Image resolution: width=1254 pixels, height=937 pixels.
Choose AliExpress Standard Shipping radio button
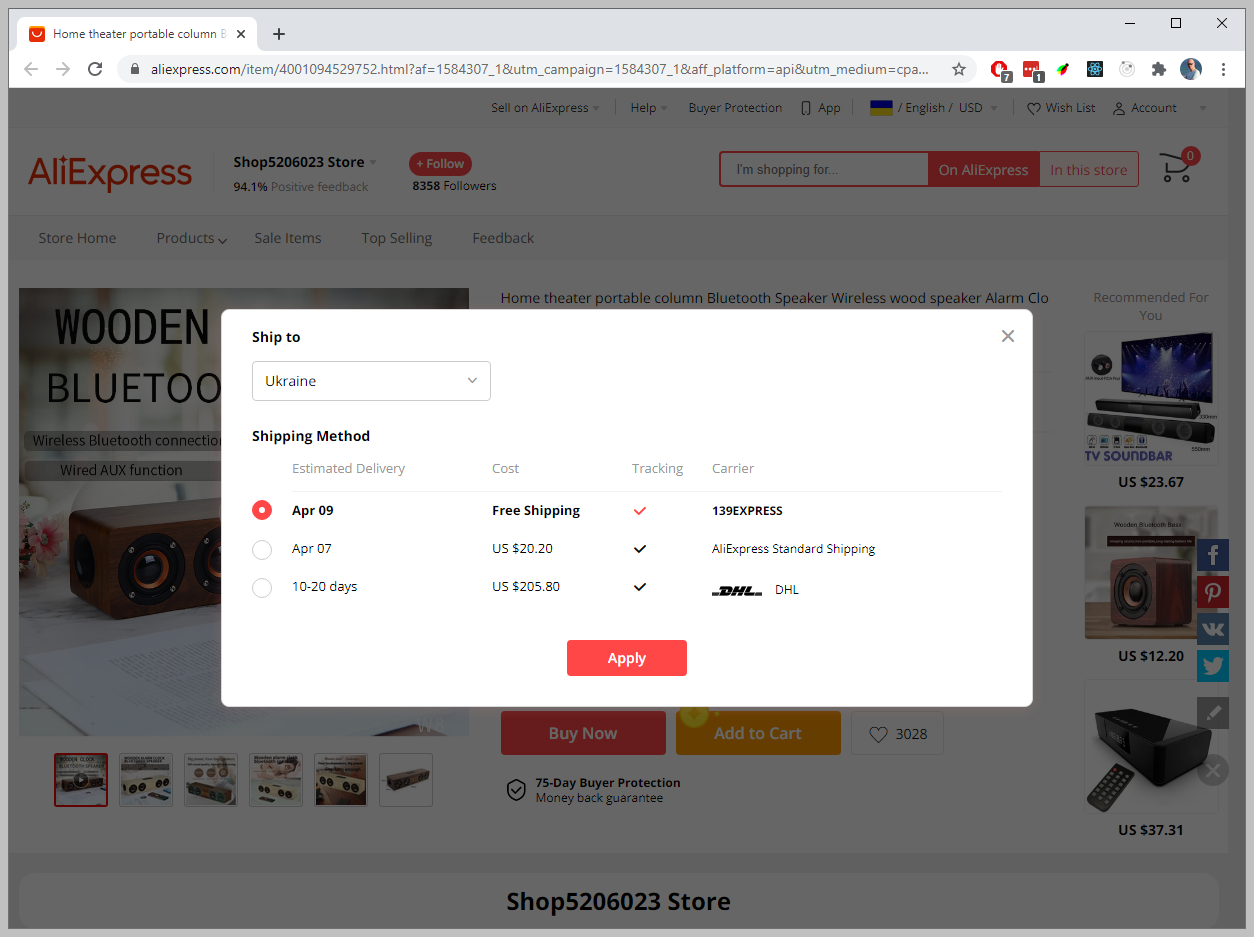[x=262, y=549]
